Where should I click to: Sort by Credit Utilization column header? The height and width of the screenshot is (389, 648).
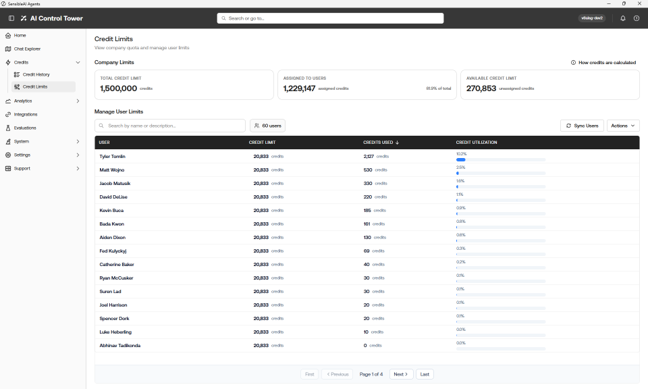pyautogui.click(x=476, y=143)
